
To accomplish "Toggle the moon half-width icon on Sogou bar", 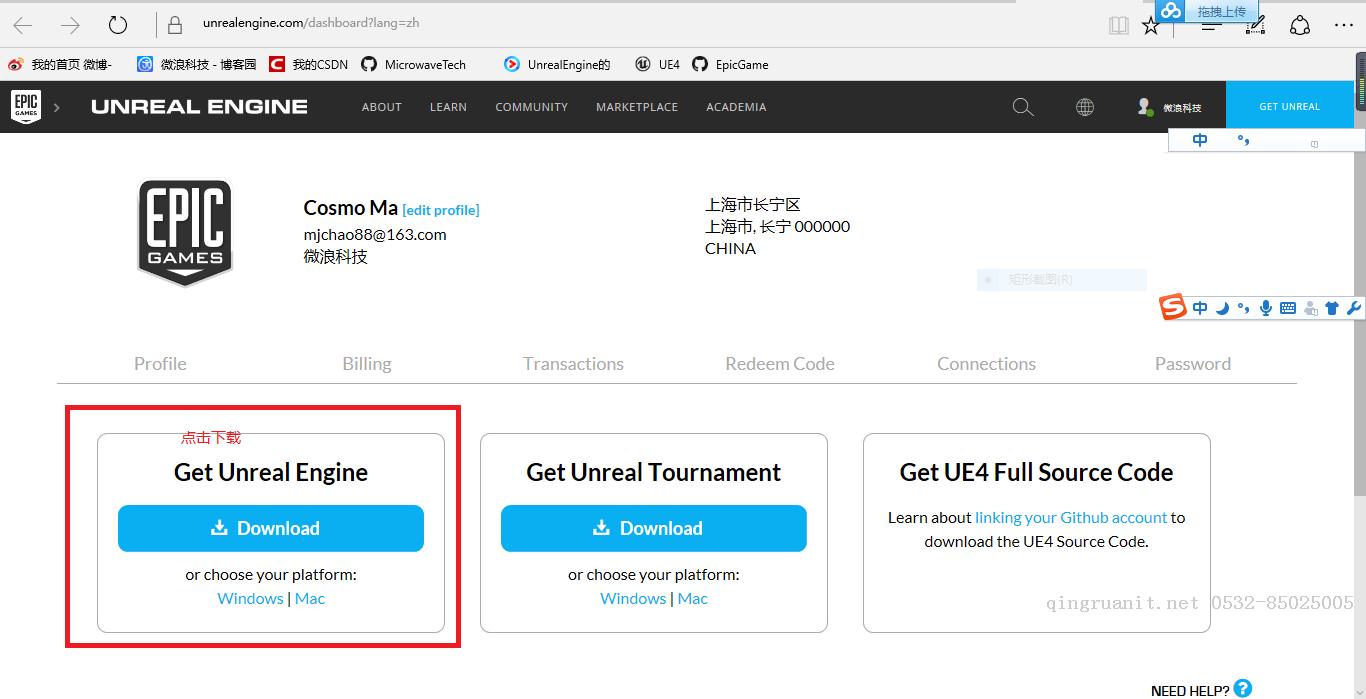I will tap(1222, 308).
